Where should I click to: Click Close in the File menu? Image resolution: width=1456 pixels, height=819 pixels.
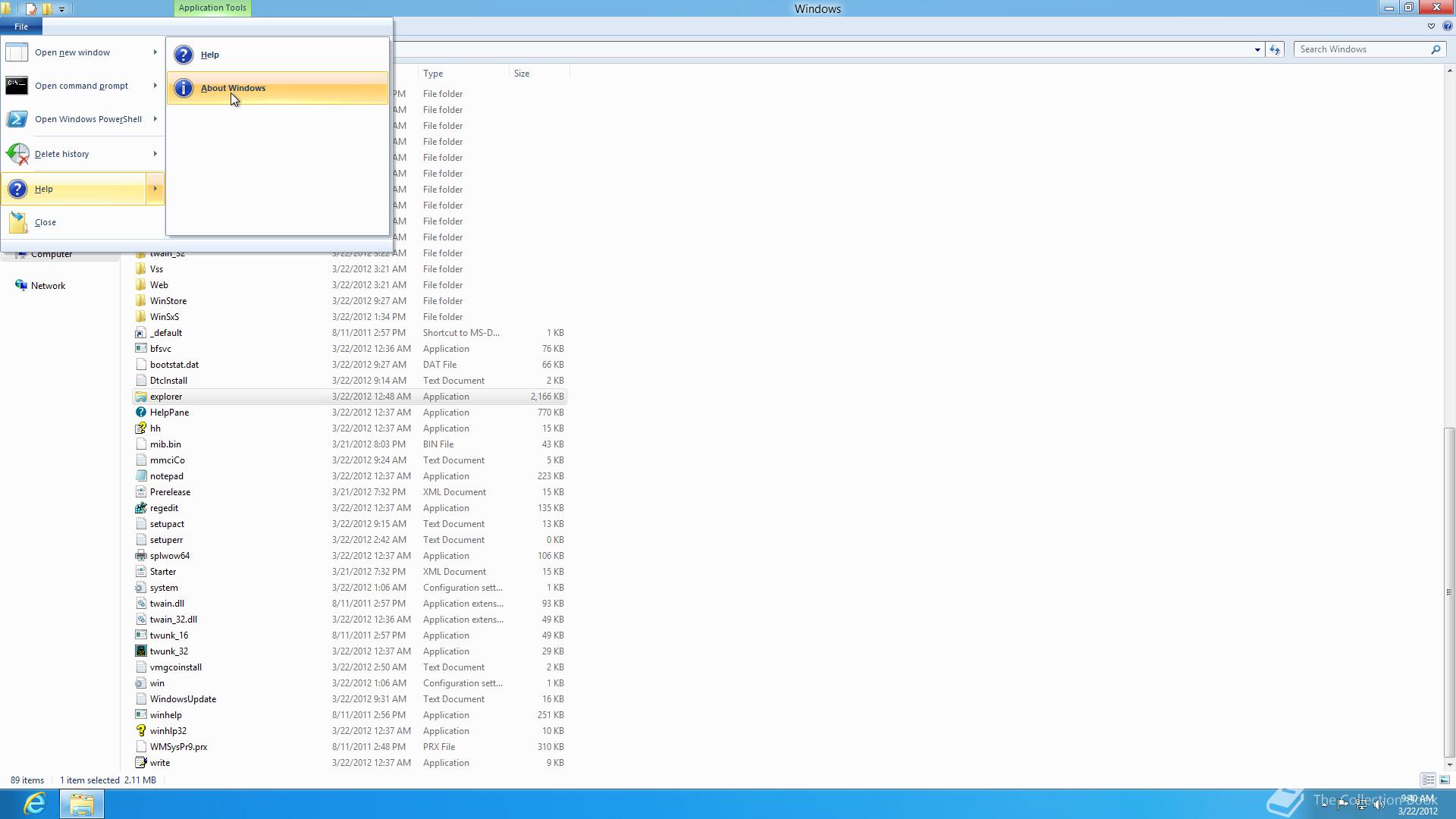[x=45, y=222]
